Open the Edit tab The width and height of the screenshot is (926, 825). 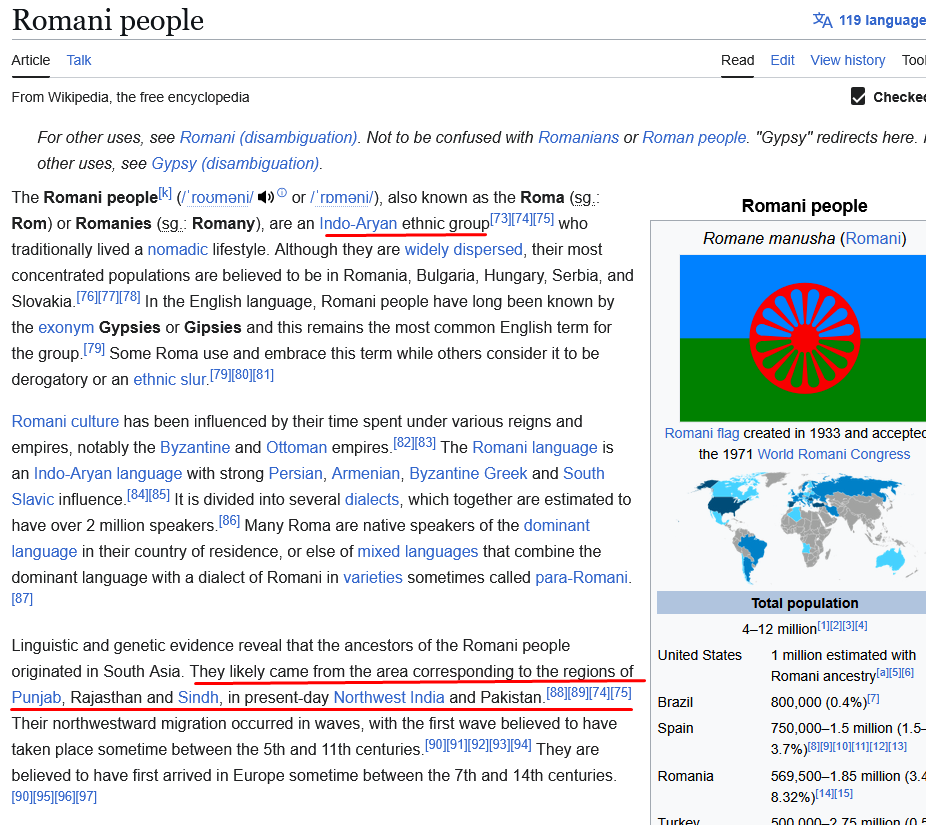pyautogui.click(x=782, y=60)
